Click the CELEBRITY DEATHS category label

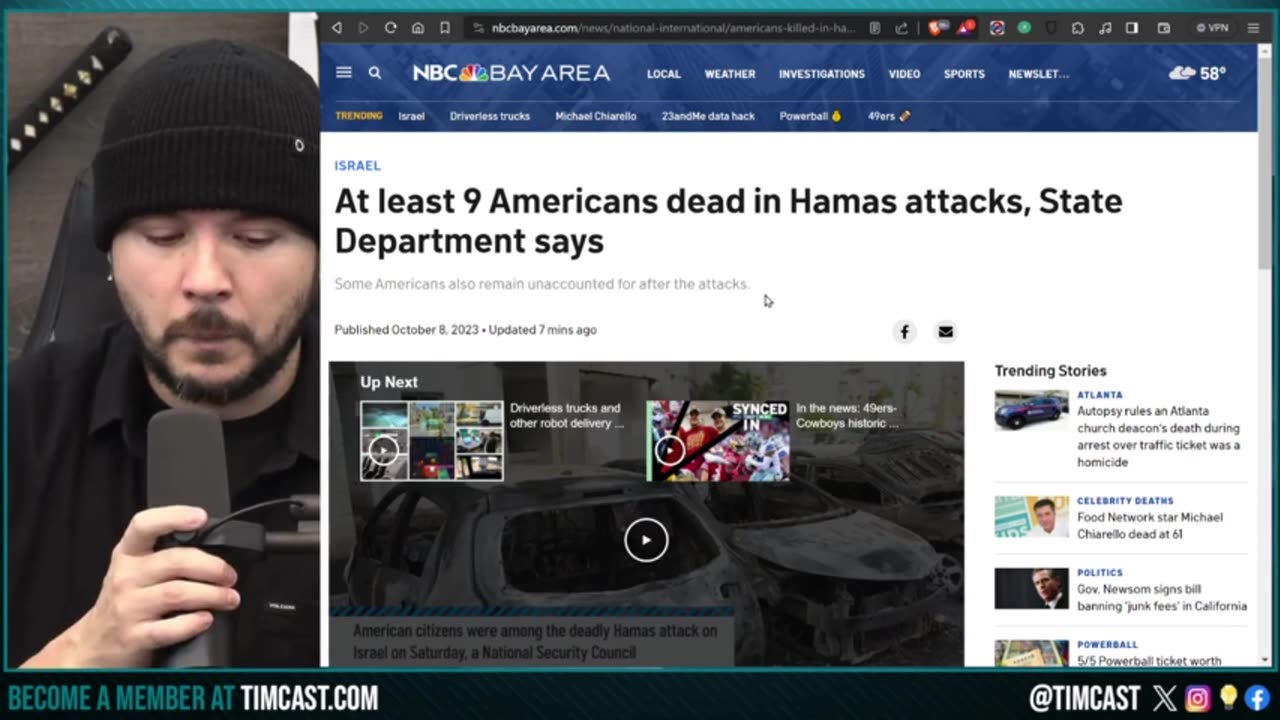[x=1125, y=501]
